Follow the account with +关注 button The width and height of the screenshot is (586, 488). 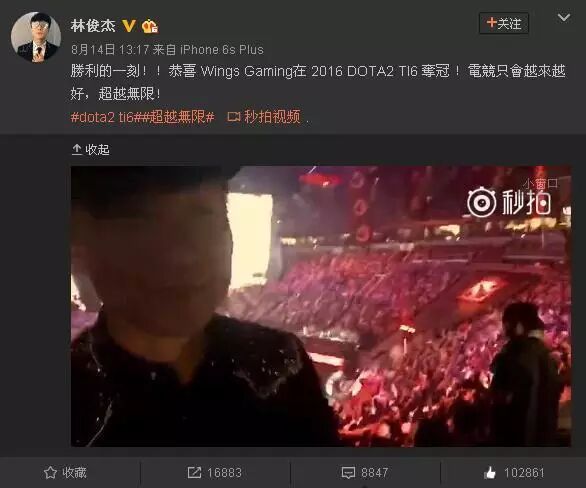coord(504,24)
